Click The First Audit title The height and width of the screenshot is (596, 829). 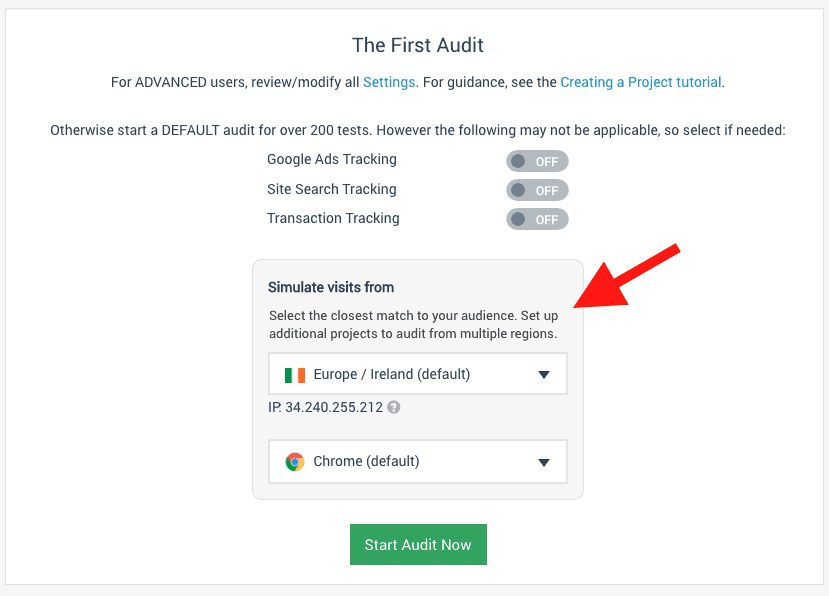point(418,45)
